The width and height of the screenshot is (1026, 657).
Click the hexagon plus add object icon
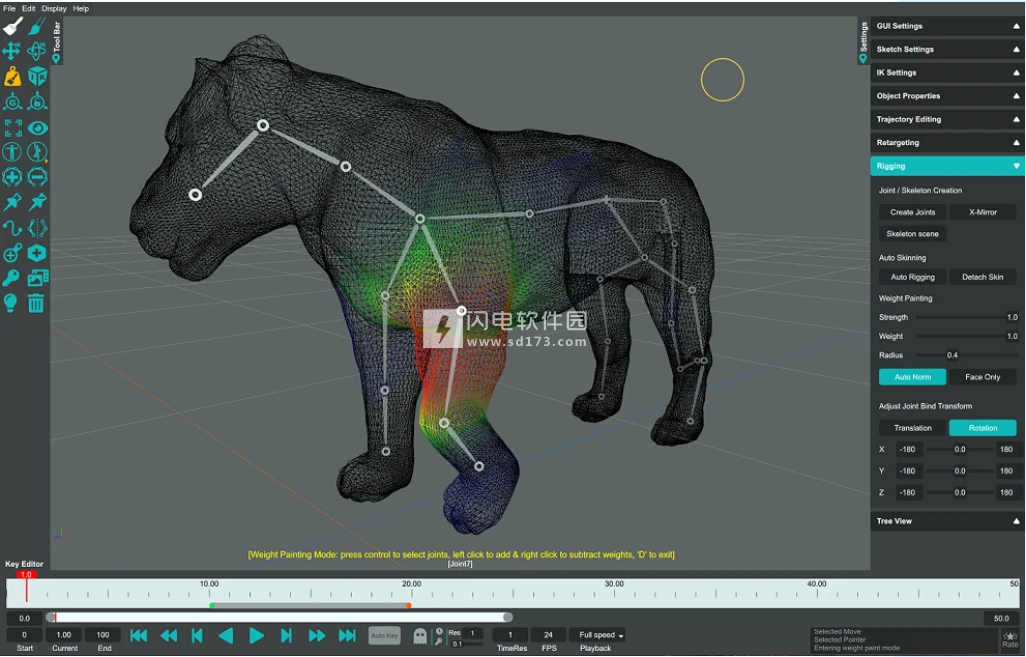point(37,253)
